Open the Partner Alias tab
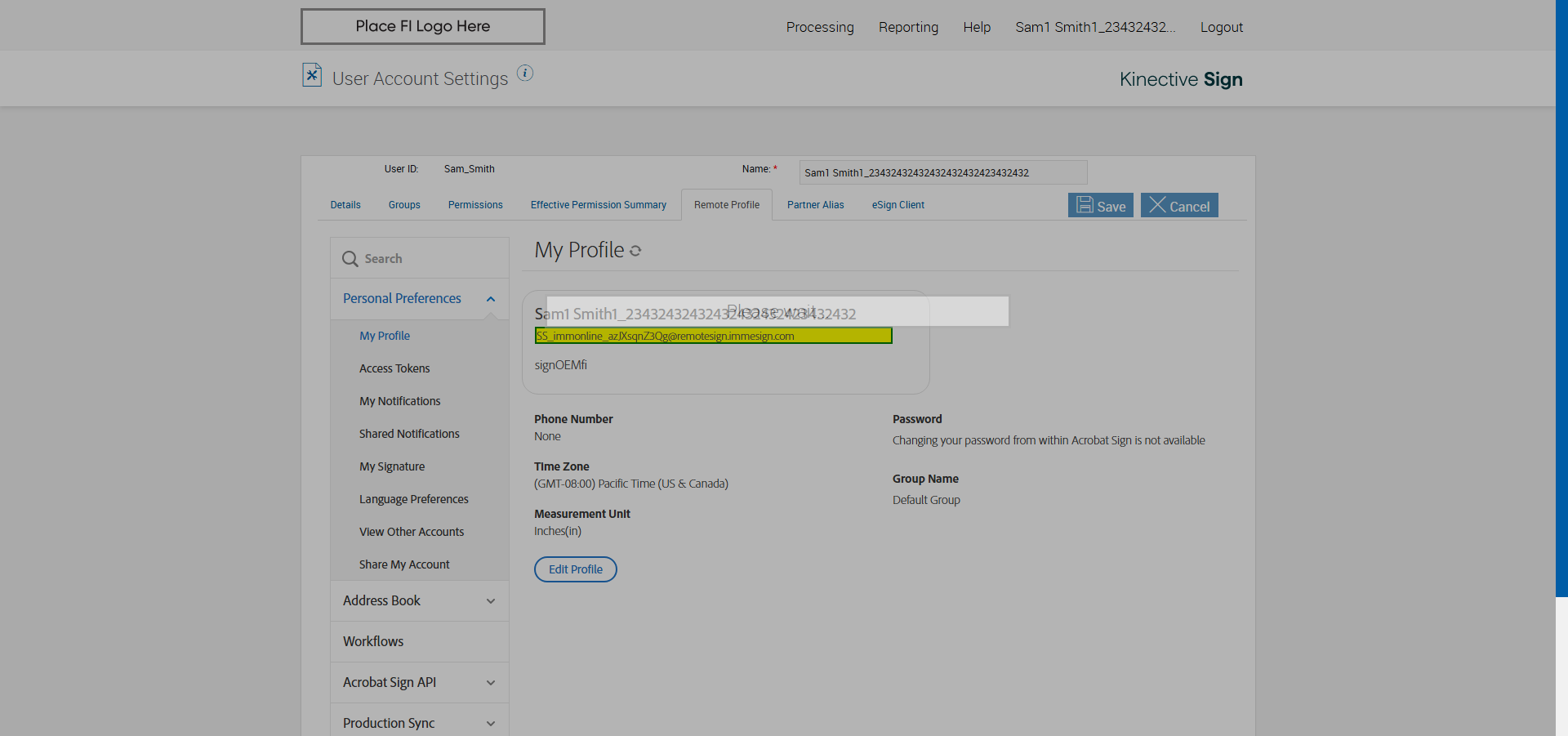 [x=815, y=205]
